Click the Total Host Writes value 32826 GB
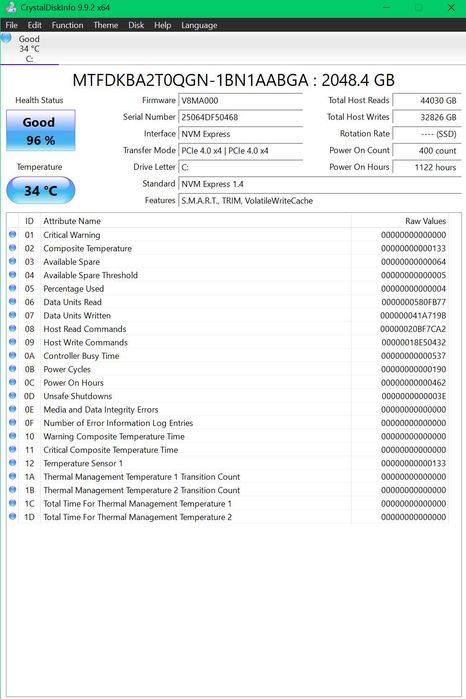This screenshot has height=699, width=466. tap(426, 117)
